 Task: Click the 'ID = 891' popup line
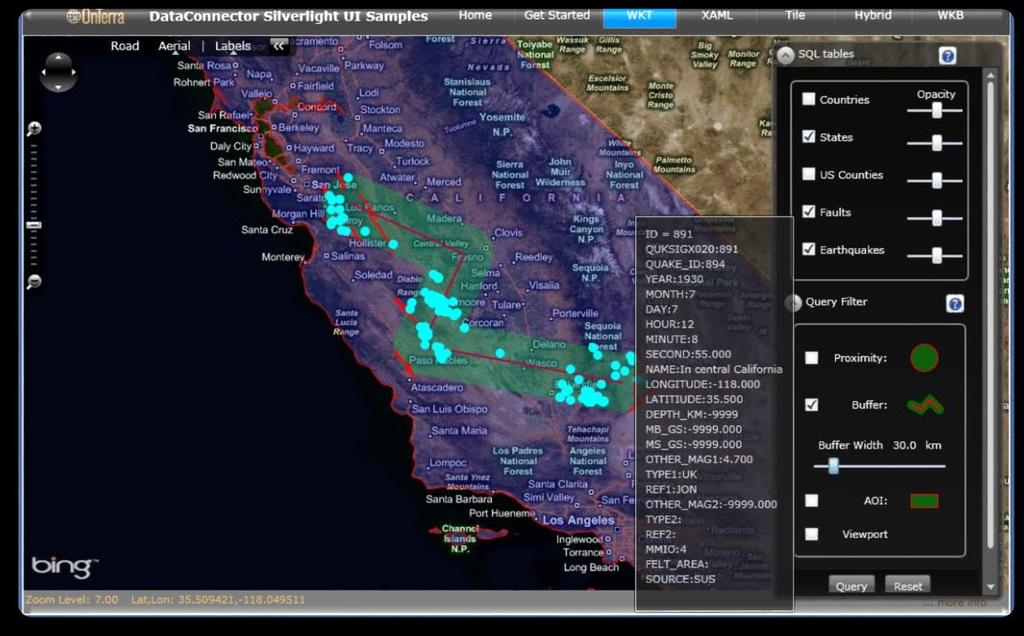tap(669, 234)
